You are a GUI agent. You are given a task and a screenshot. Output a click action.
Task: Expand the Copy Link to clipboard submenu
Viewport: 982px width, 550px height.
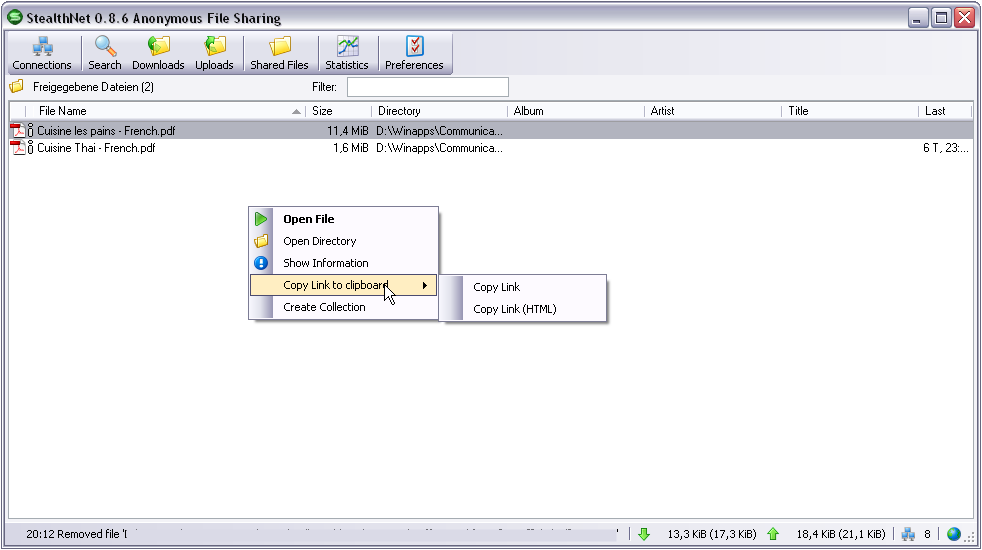coord(343,285)
